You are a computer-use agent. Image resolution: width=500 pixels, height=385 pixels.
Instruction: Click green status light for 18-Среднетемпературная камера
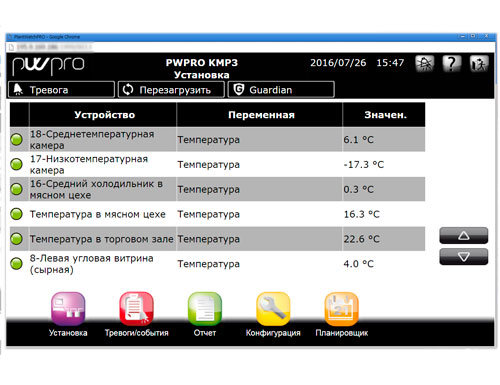(16, 139)
